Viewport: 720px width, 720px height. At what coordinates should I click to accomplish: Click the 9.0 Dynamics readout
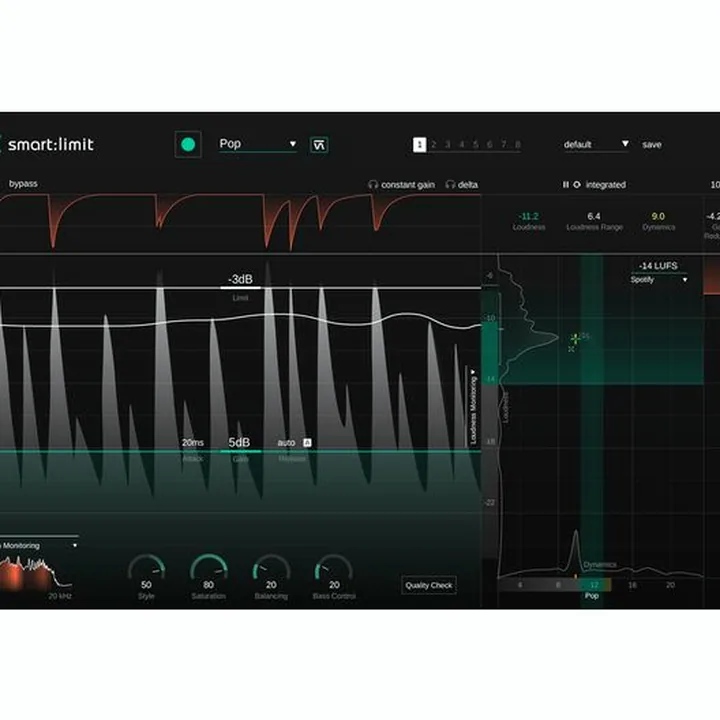click(658, 216)
